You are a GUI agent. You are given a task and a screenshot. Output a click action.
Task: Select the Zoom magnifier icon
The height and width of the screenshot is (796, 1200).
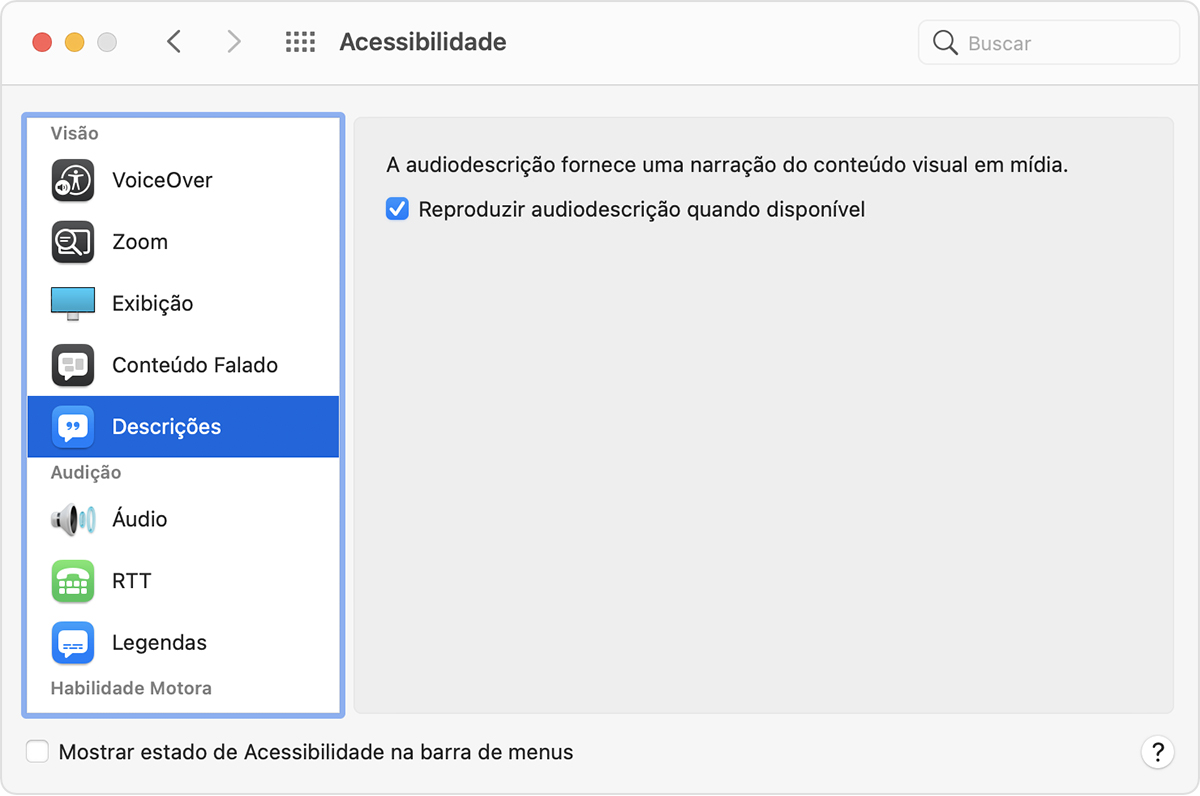pos(73,242)
